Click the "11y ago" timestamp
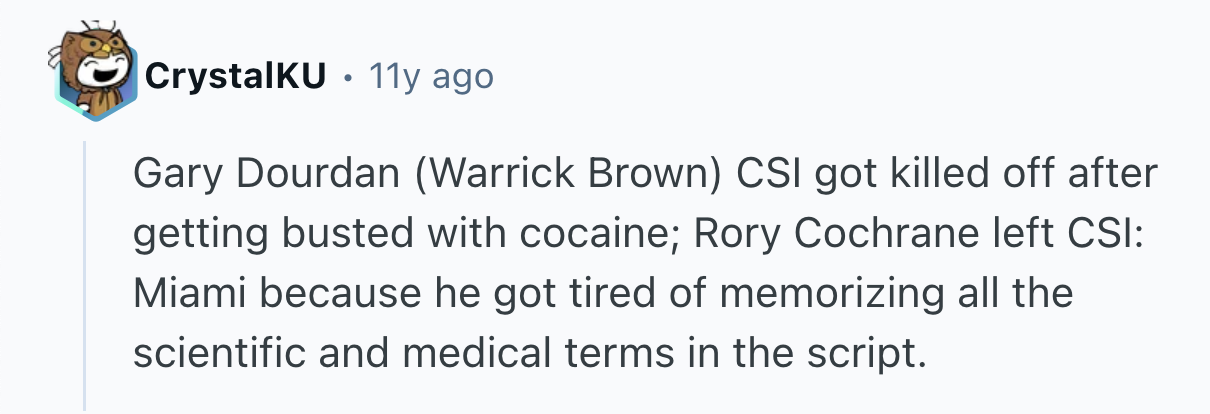Image resolution: width=1210 pixels, height=414 pixels. coord(431,76)
